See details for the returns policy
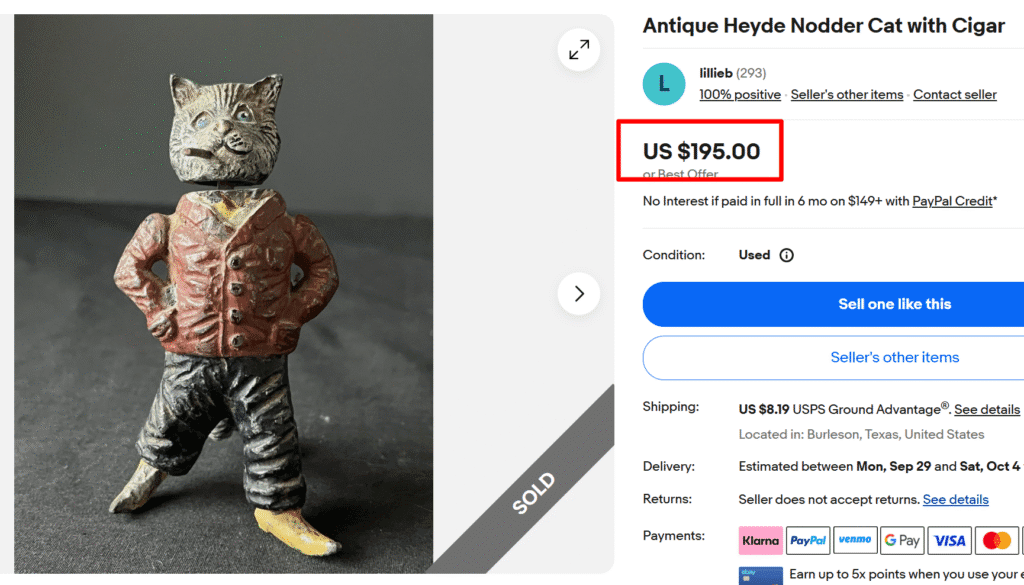This screenshot has height=585, width=1024. click(x=955, y=499)
